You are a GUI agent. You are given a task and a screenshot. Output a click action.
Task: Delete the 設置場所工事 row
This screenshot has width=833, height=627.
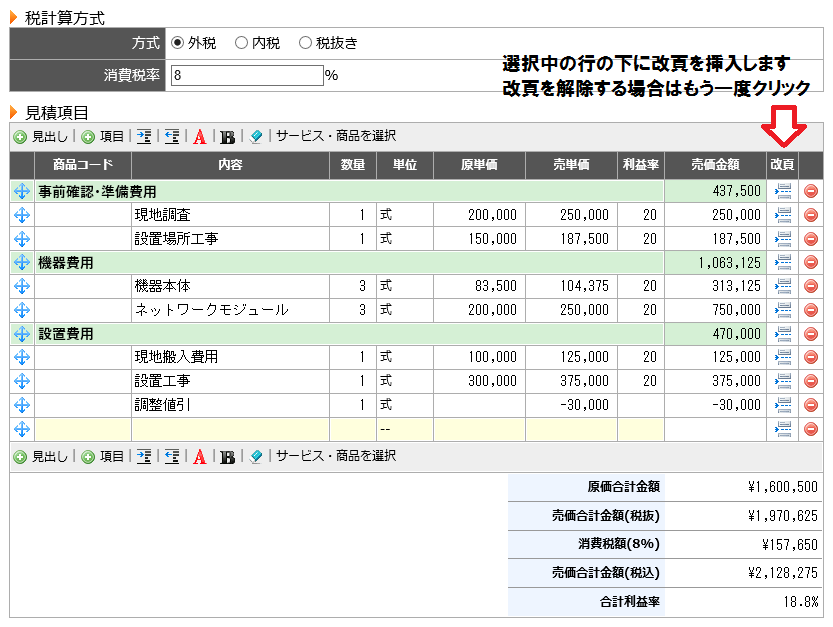click(811, 239)
